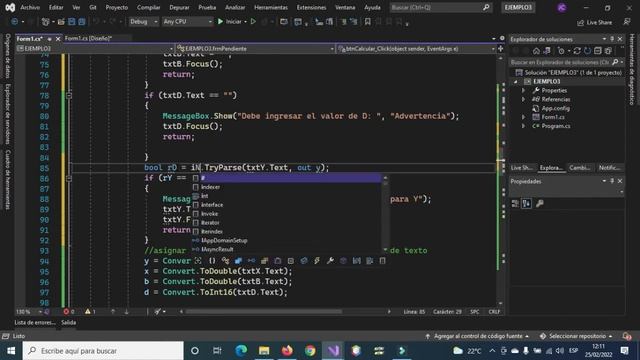Click IntelliSense filter namespaces braces icon
The width and height of the screenshot is (640, 360).
[x=212, y=261]
